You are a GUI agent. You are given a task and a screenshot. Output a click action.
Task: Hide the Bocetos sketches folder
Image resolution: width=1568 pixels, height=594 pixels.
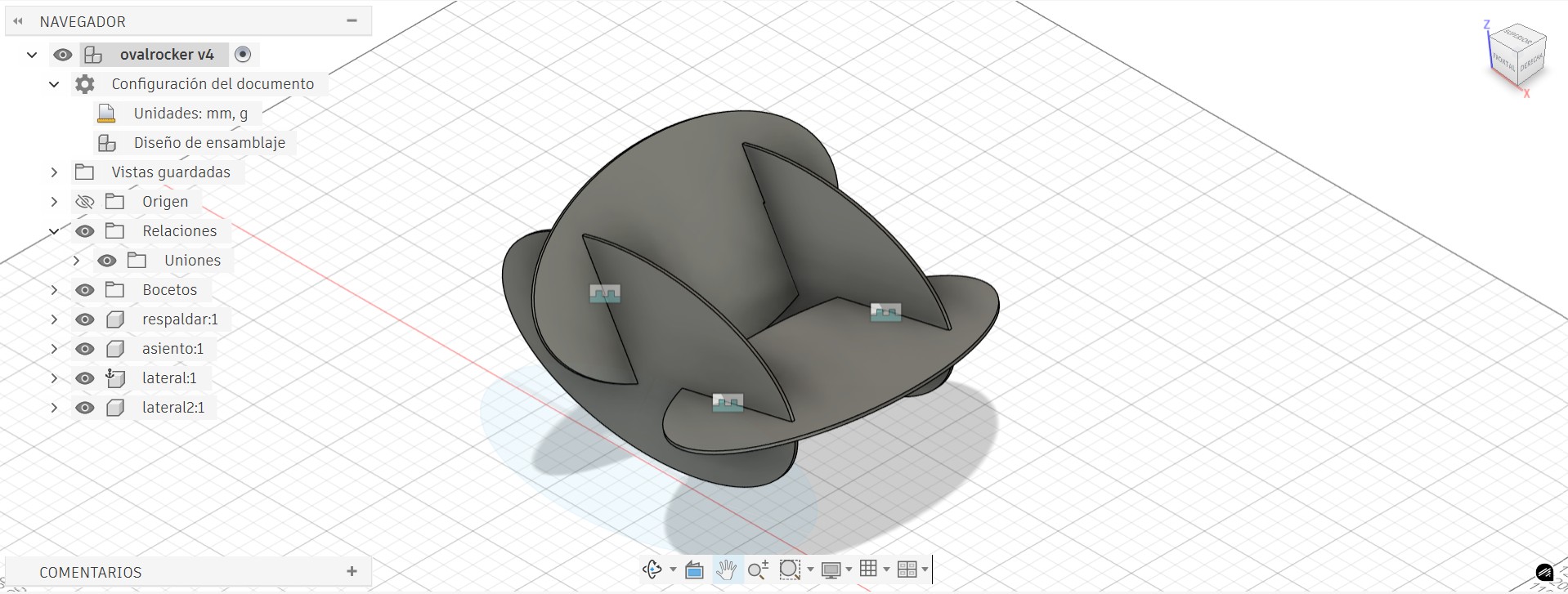85,290
